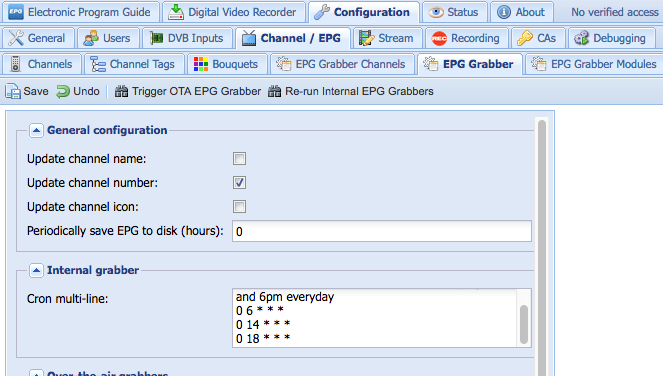The height and width of the screenshot is (376, 663).
Task: Click the Cron textarea scrollbar thumb
Action: [524, 324]
